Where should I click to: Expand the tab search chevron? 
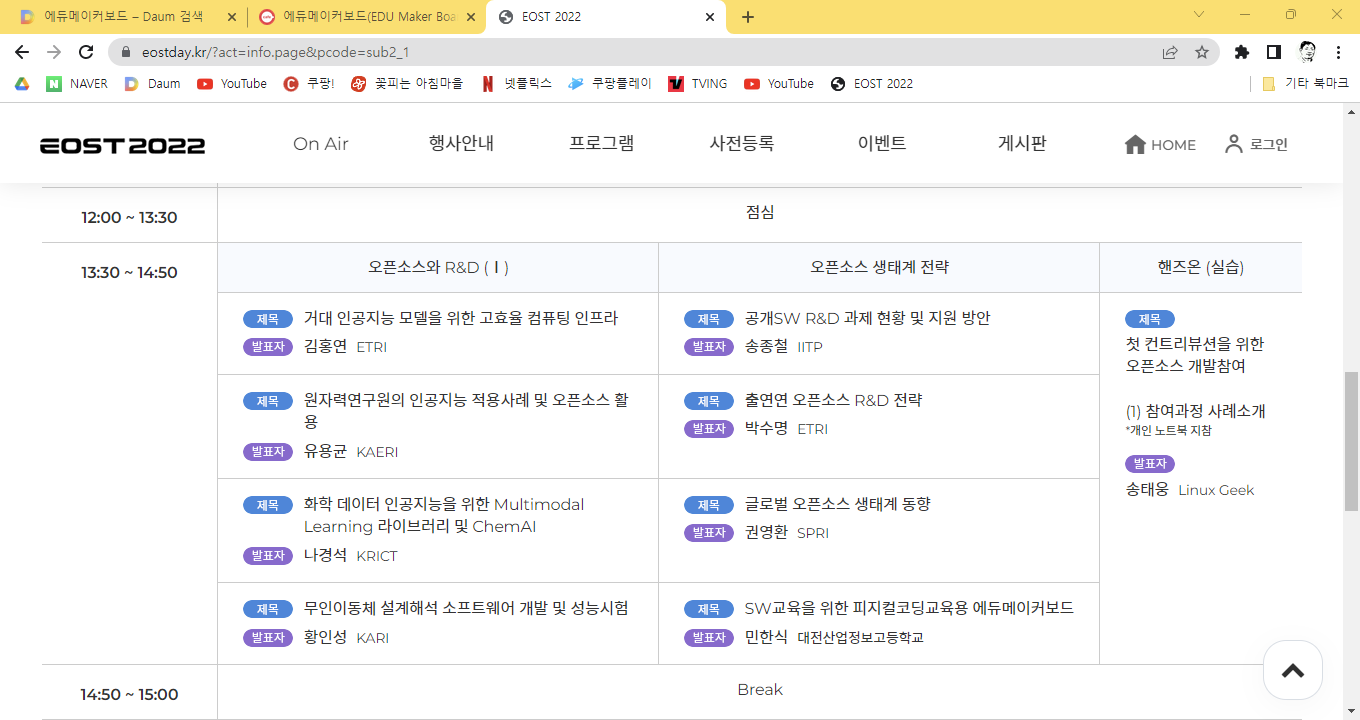(x=1200, y=15)
